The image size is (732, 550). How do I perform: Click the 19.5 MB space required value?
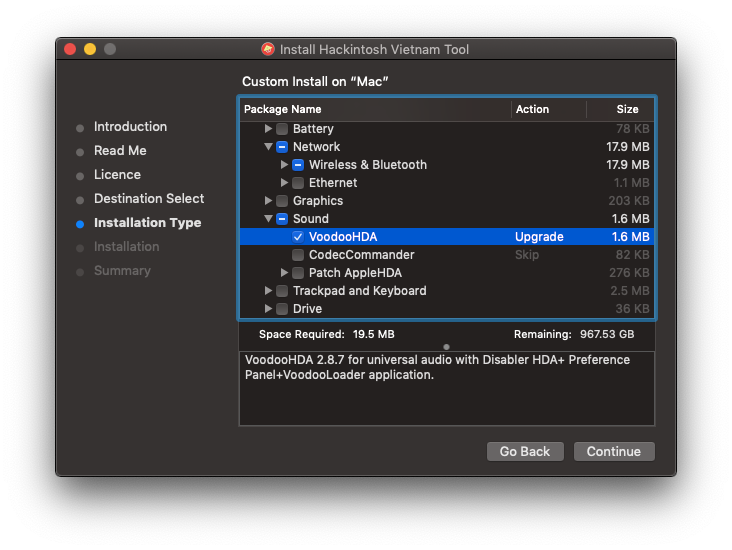point(373,334)
